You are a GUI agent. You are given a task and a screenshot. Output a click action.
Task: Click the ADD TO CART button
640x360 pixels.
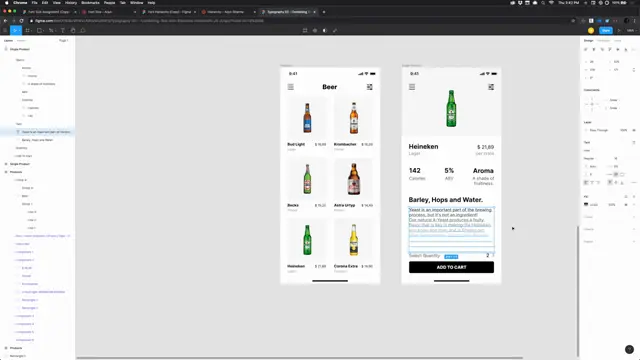[451, 267]
